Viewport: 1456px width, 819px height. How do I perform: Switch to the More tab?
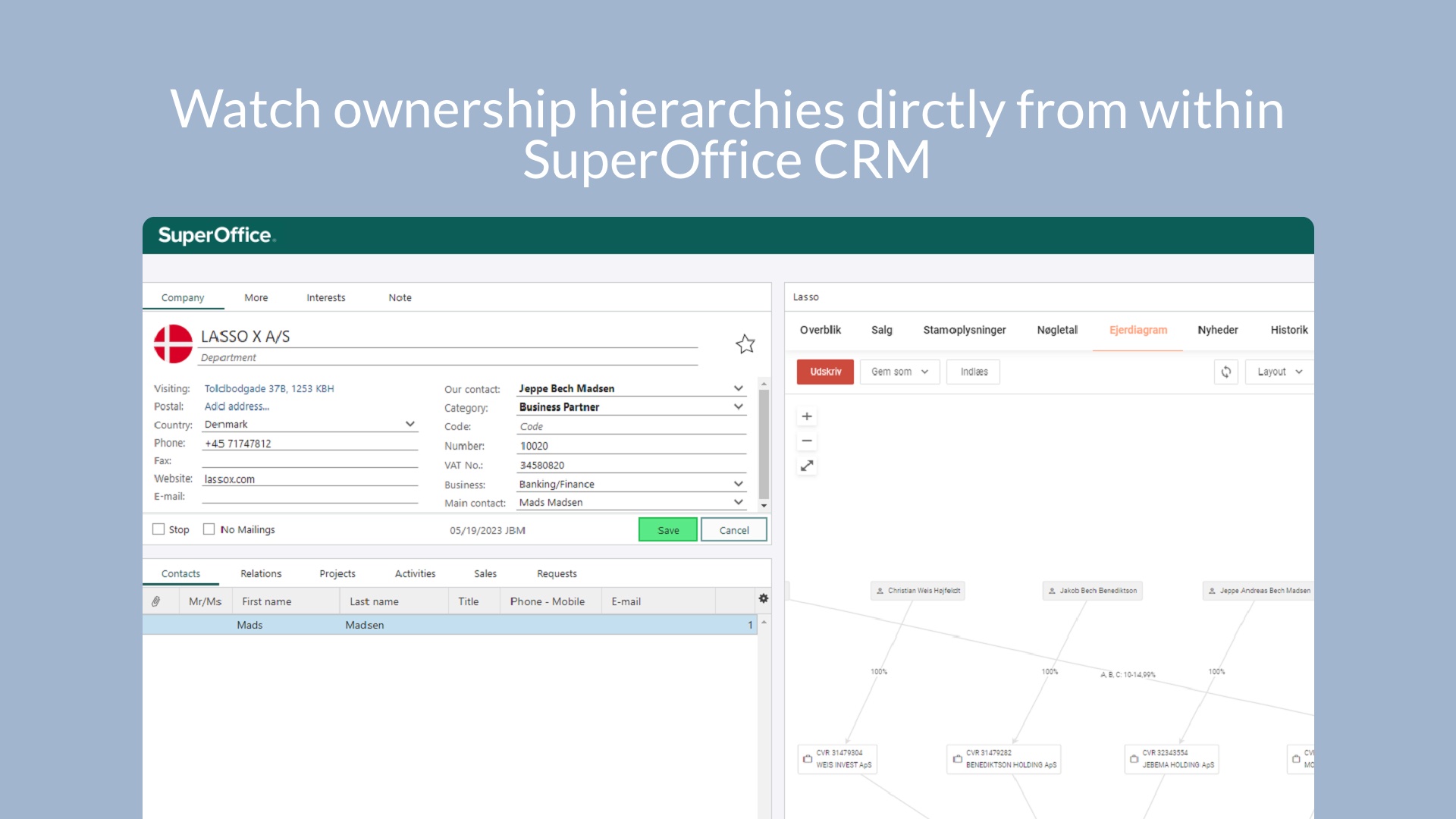[256, 298]
